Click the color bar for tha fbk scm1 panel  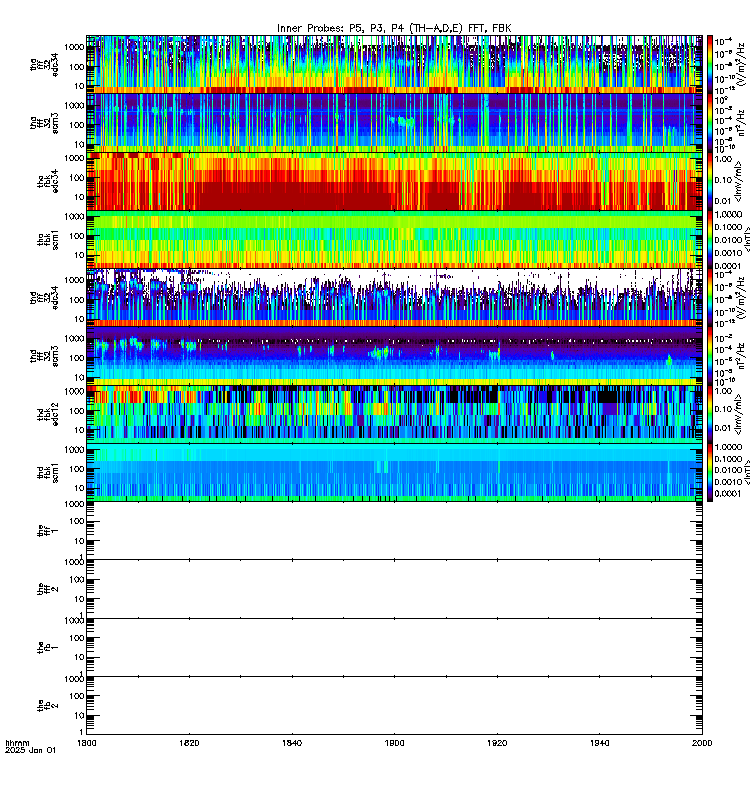point(710,240)
